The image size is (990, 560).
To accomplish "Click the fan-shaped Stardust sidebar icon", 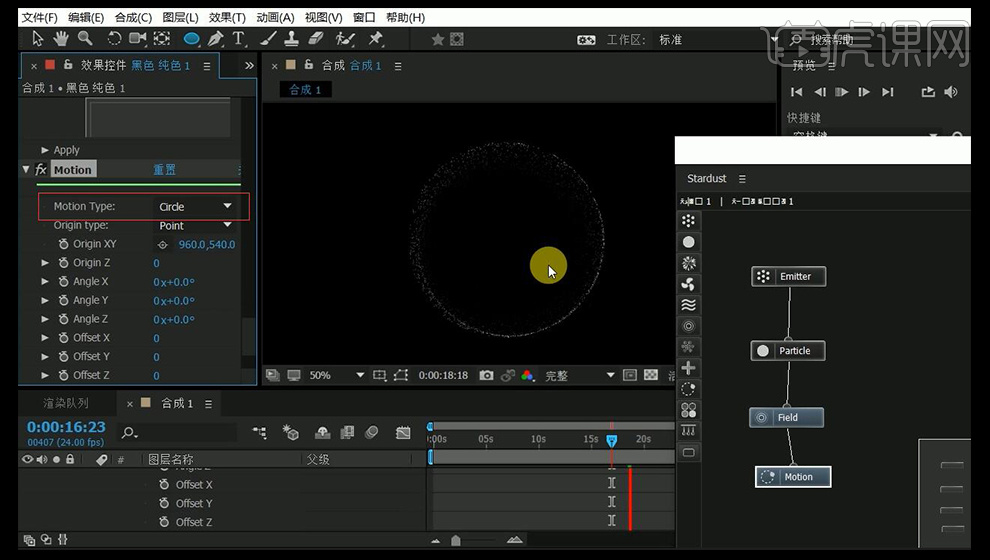I will 688,284.
